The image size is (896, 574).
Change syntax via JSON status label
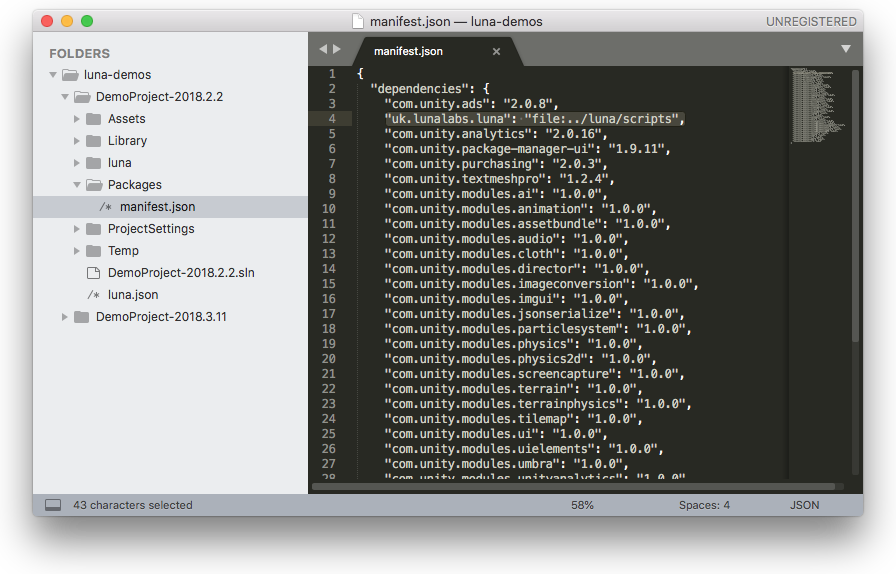(x=804, y=505)
